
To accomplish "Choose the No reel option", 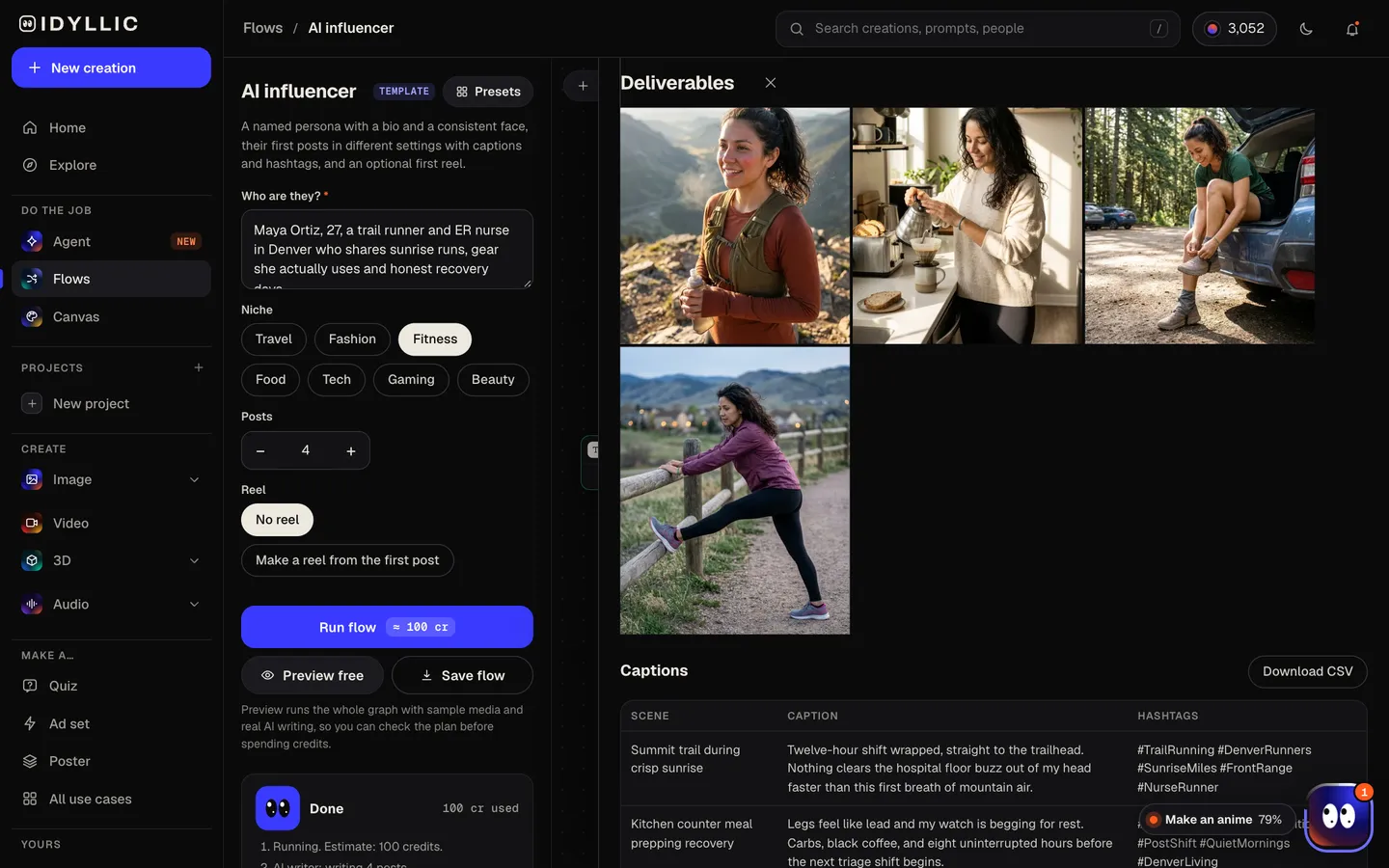I will click(277, 520).
